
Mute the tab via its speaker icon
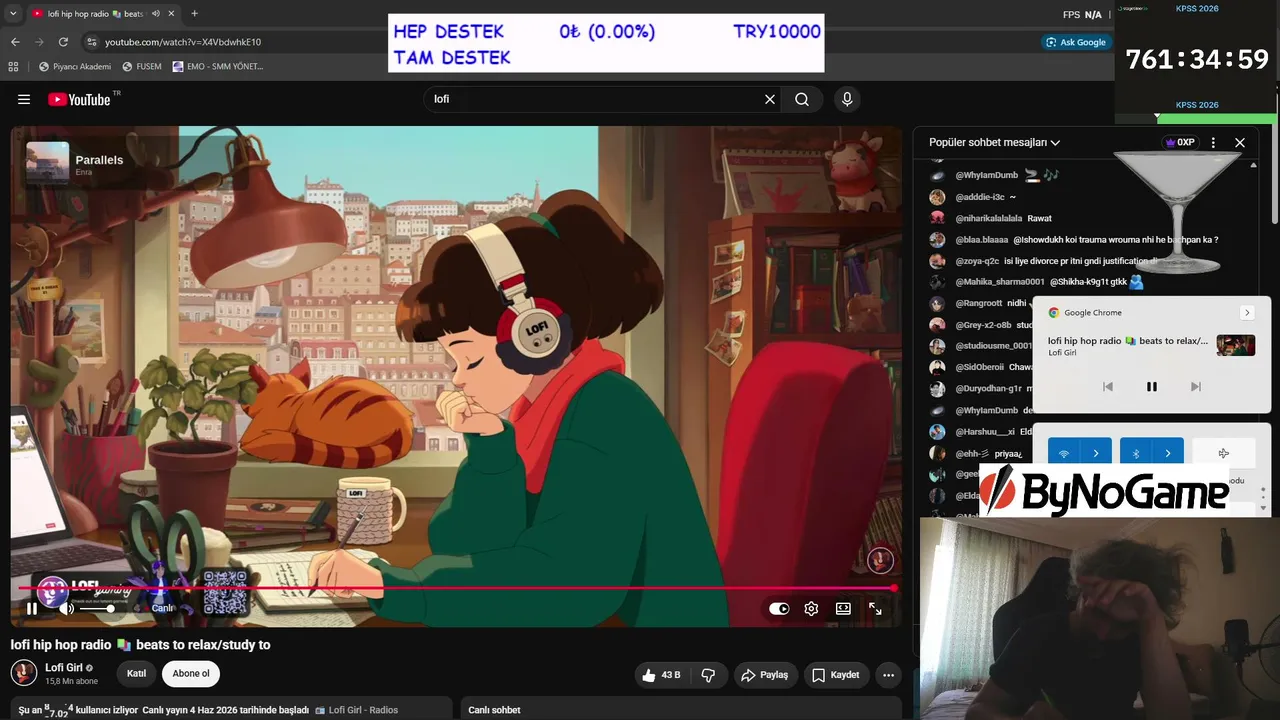(155, 14)
